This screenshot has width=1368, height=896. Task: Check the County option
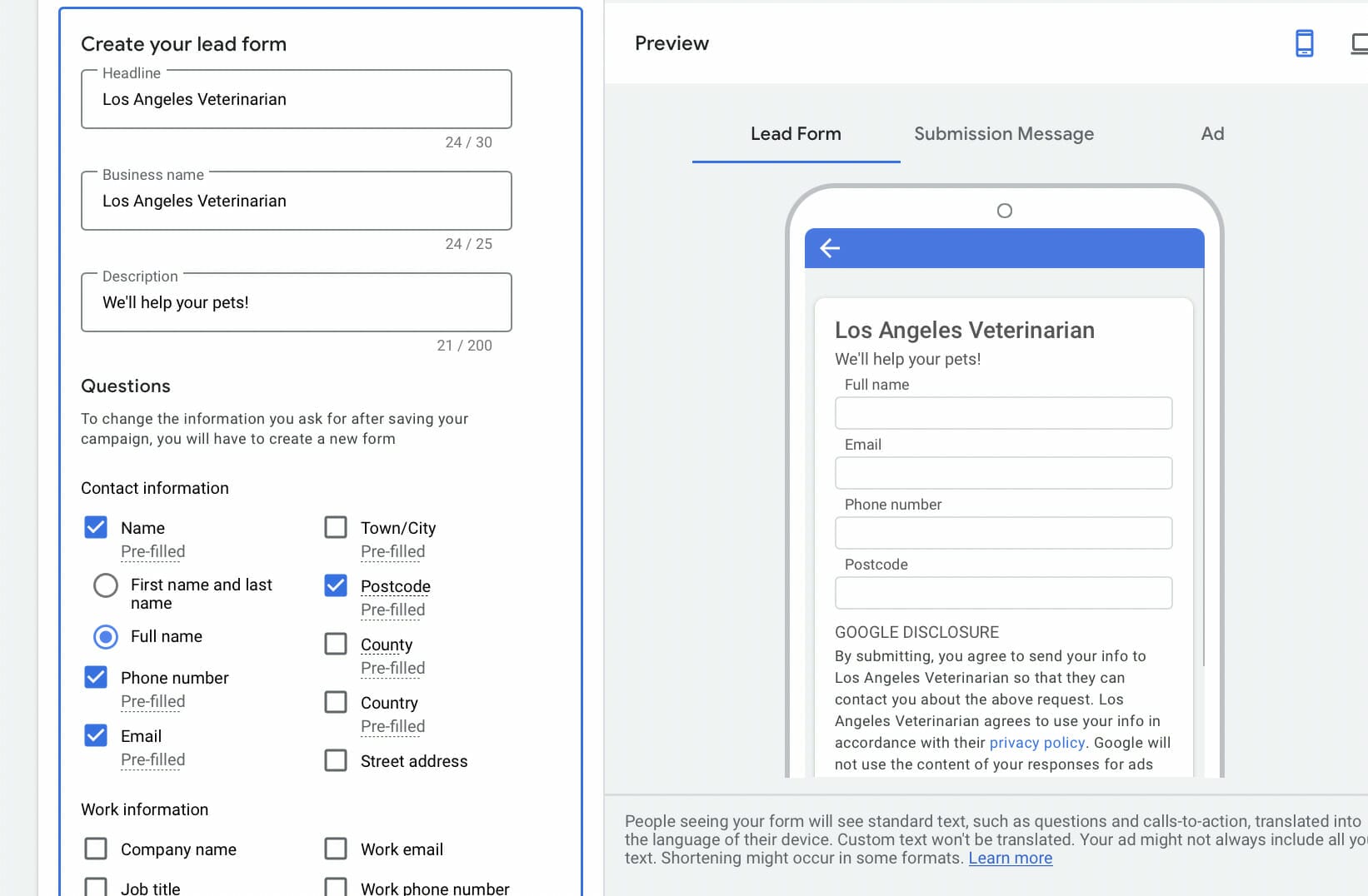point(335,643)
